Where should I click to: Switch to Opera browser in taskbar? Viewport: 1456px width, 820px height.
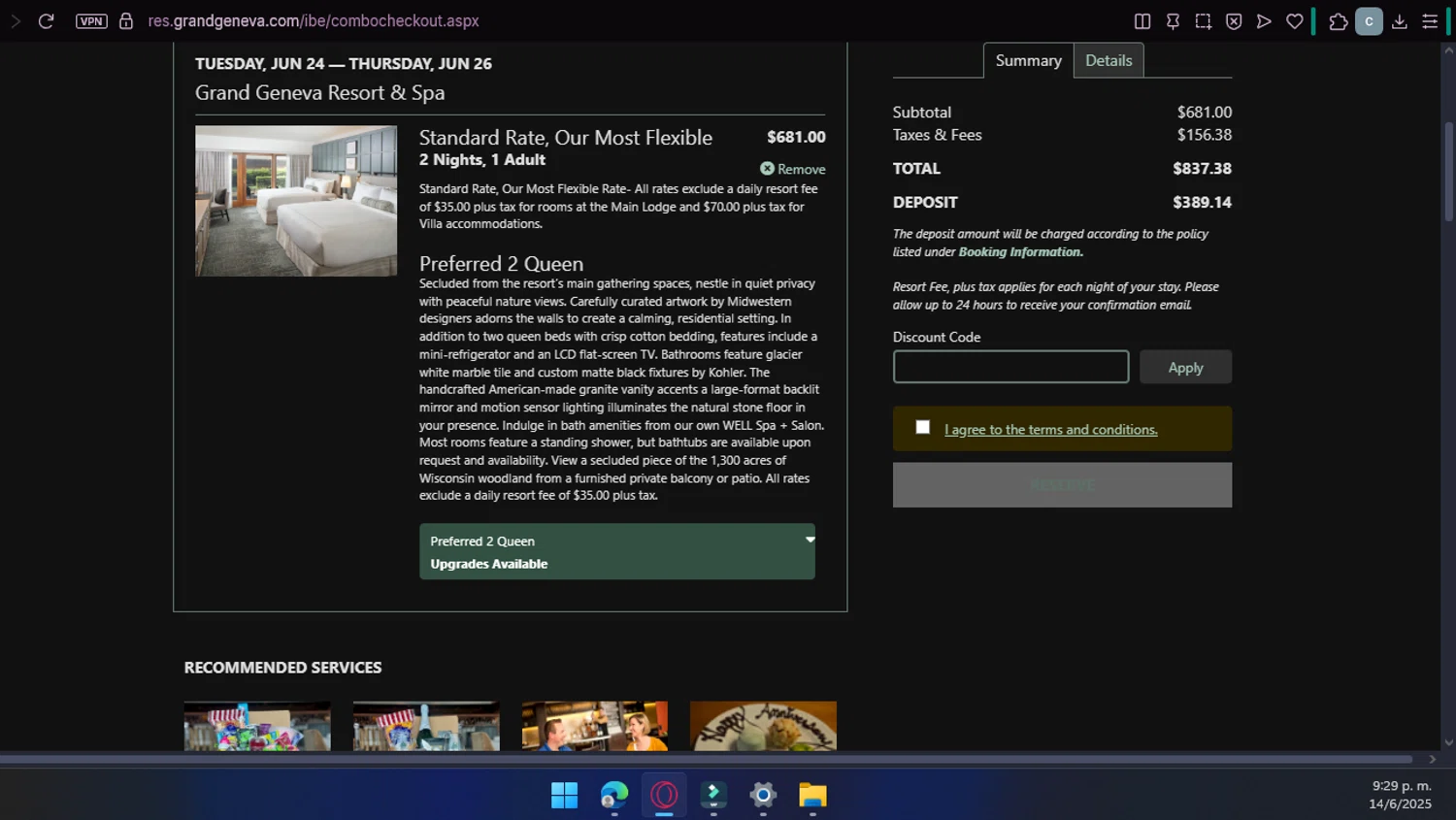[664, 795]
